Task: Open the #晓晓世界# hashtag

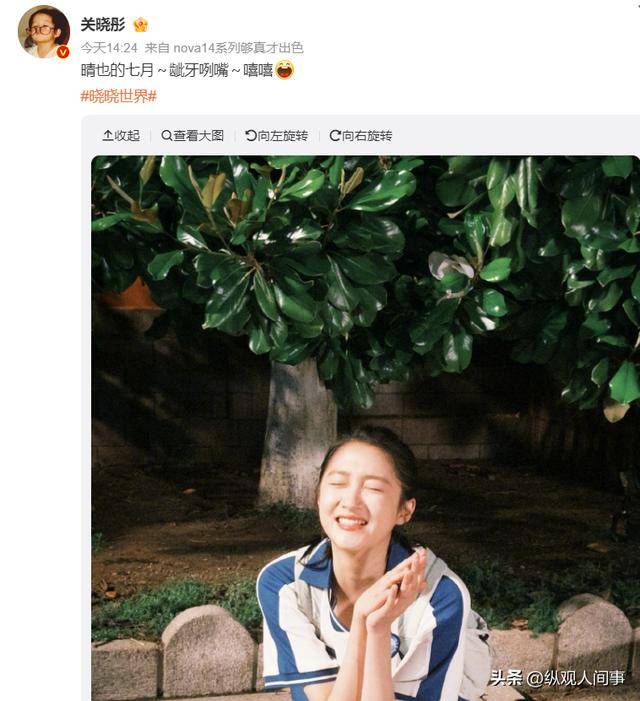Action: (118, 96)
